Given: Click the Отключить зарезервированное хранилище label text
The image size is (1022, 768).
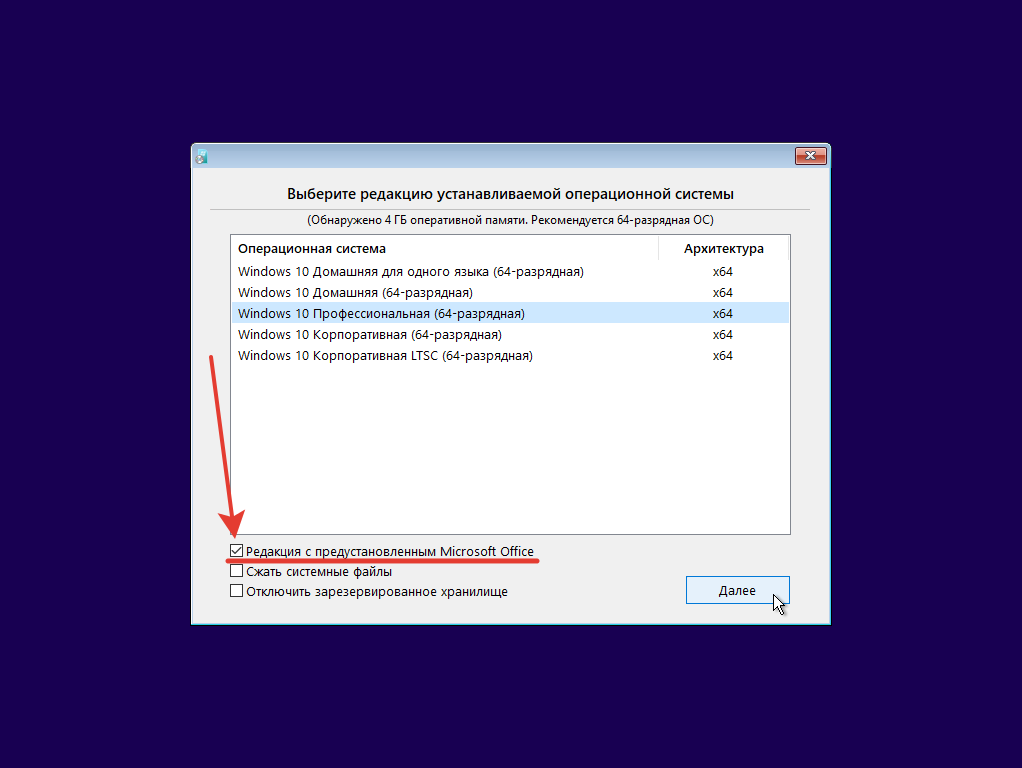Looking at the screenshot, I should (x=377, y=592).
